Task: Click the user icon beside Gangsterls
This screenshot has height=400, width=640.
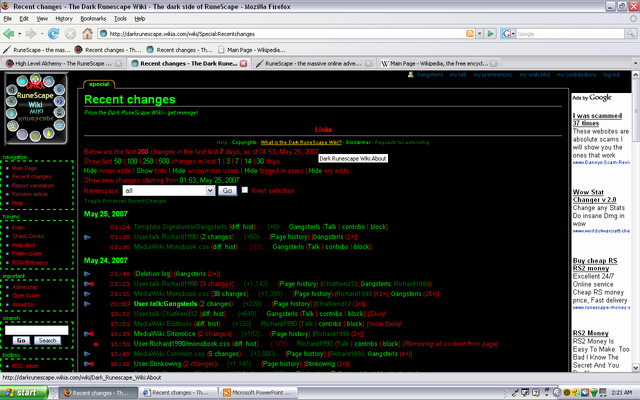Action: (411, 75)
